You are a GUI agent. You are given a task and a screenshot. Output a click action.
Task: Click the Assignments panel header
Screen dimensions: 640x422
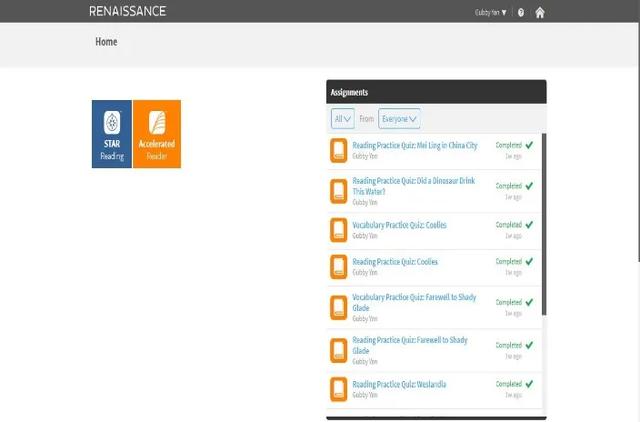436,92
